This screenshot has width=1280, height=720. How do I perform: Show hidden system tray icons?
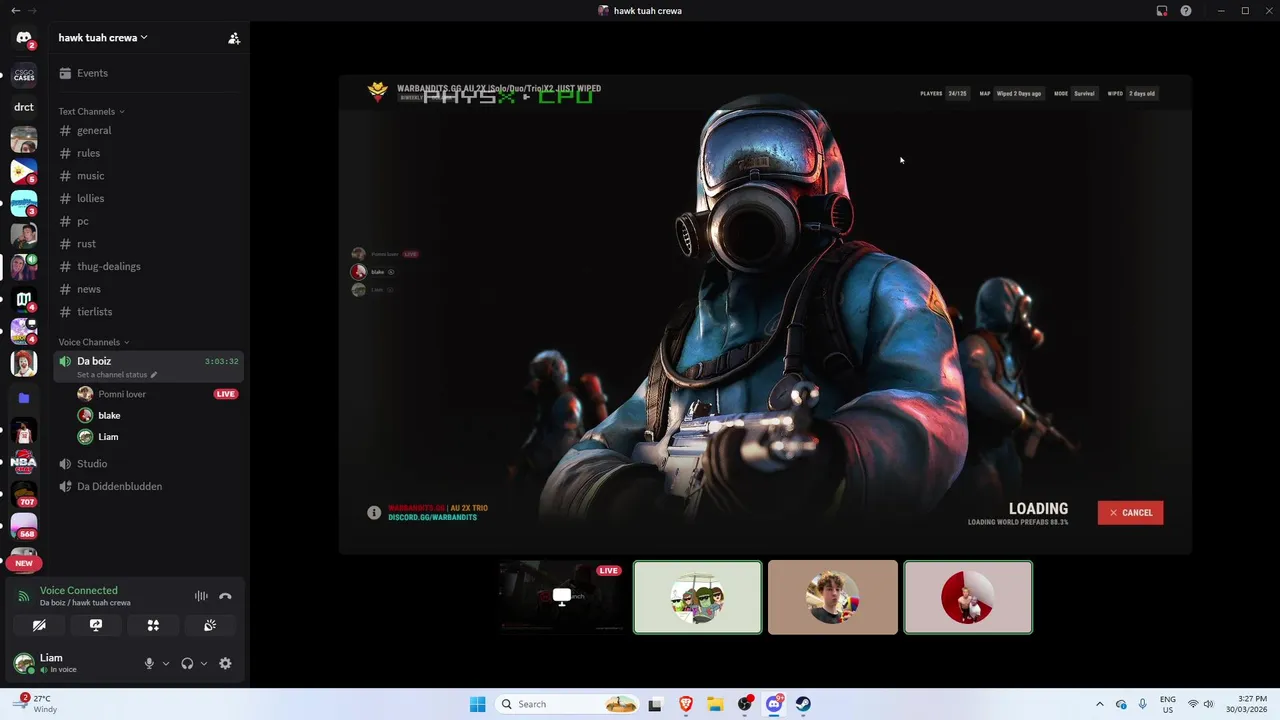pyautogui.click(x=1100, y=704)
